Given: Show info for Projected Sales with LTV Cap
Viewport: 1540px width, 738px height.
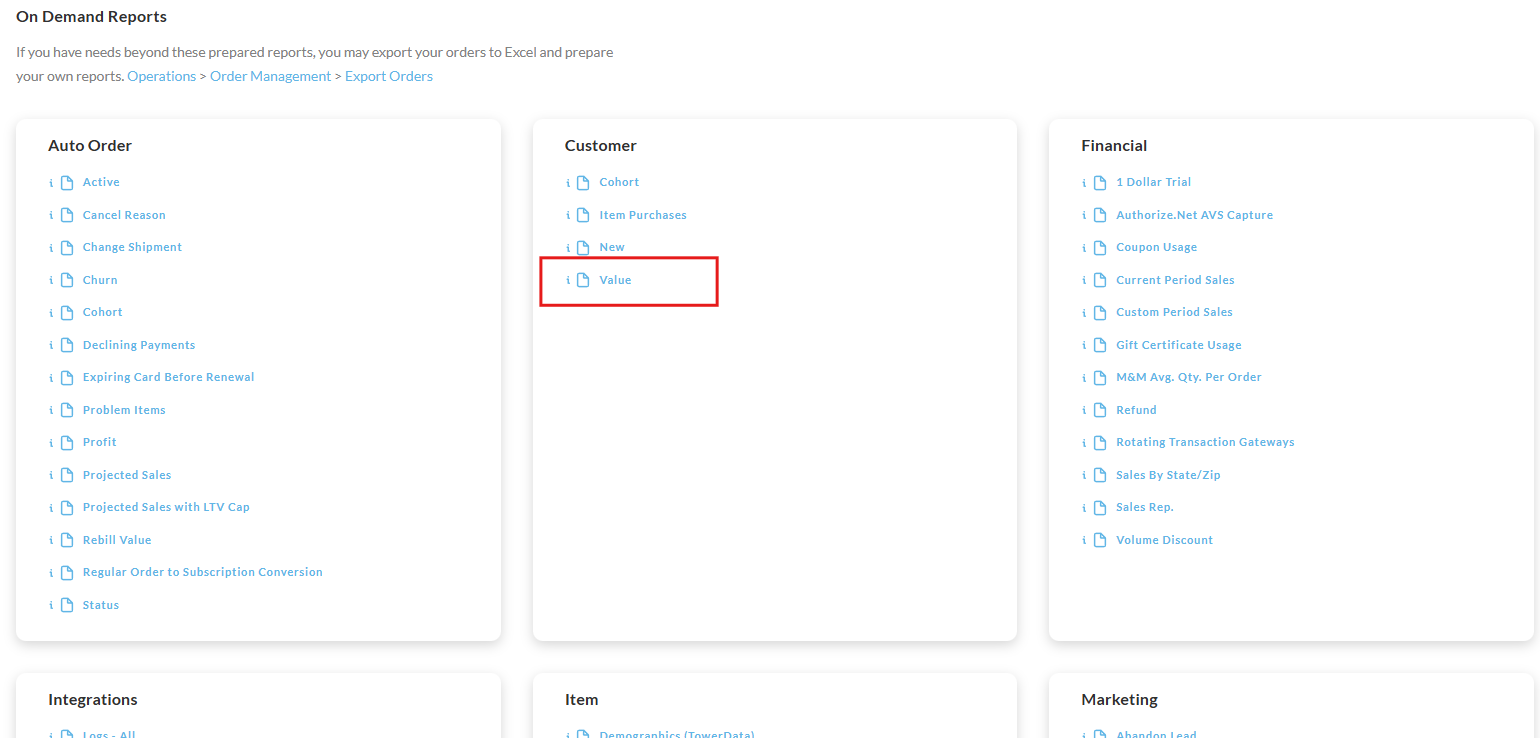Looking at the screenshot, I should (x=51, y=508).
